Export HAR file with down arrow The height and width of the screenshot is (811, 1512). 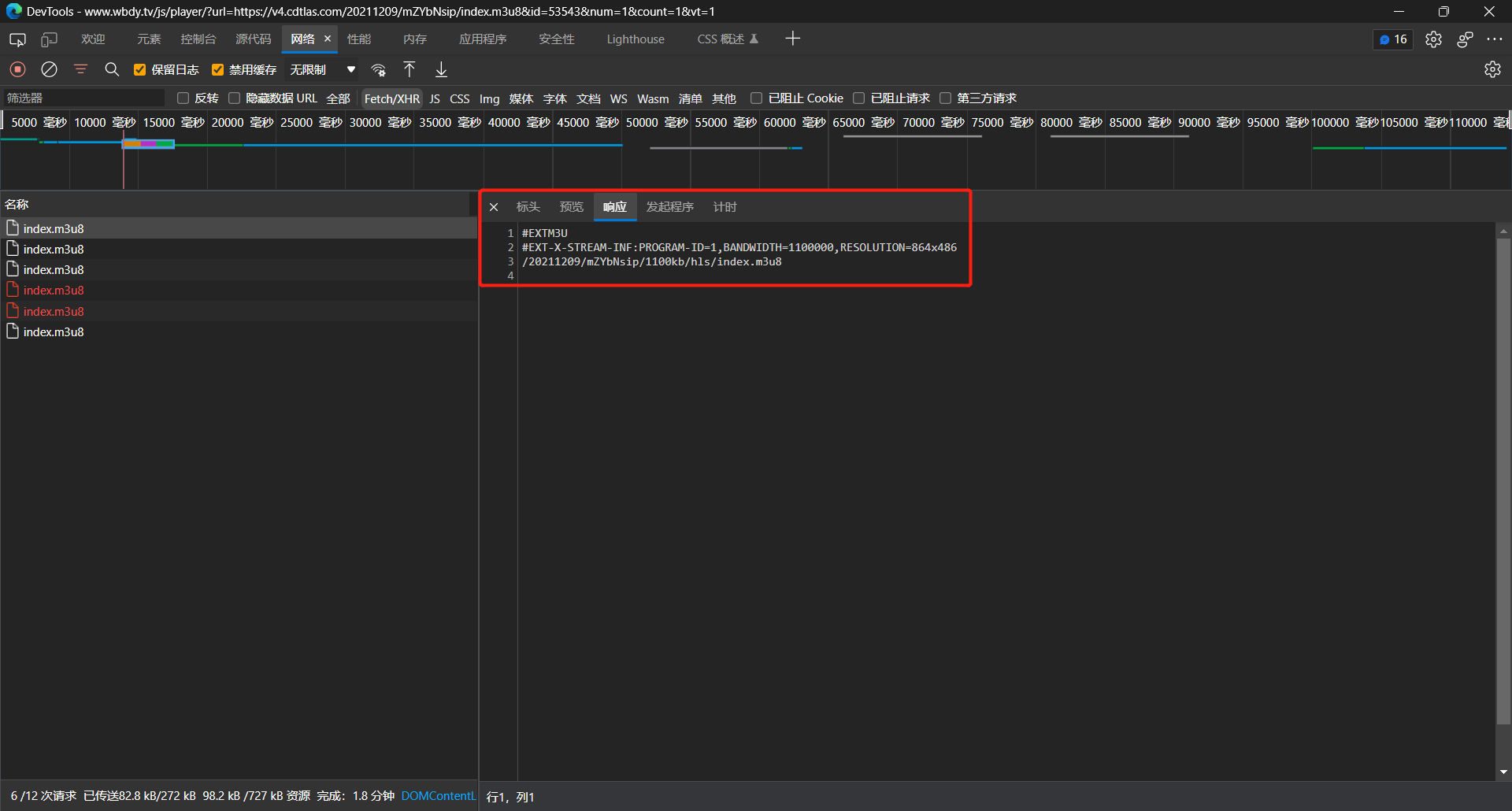(442, 69)
